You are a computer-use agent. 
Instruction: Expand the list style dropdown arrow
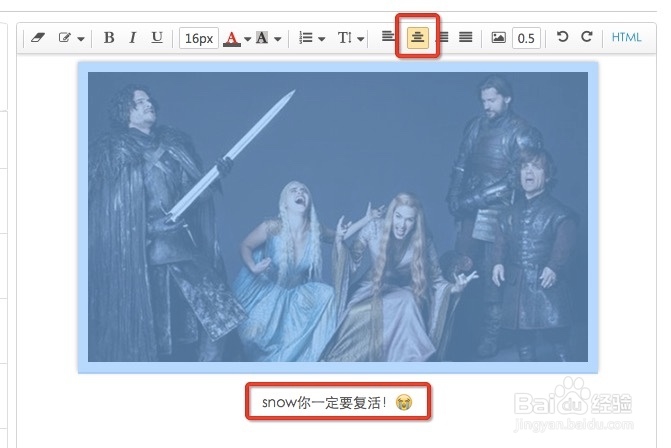click(x=322, y=39)
